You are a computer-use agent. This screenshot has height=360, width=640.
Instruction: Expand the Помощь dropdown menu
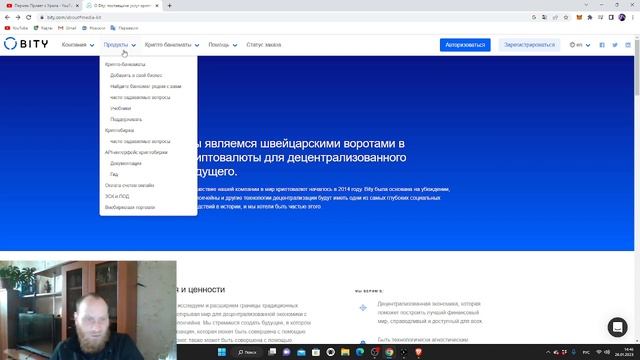point(222,45)
